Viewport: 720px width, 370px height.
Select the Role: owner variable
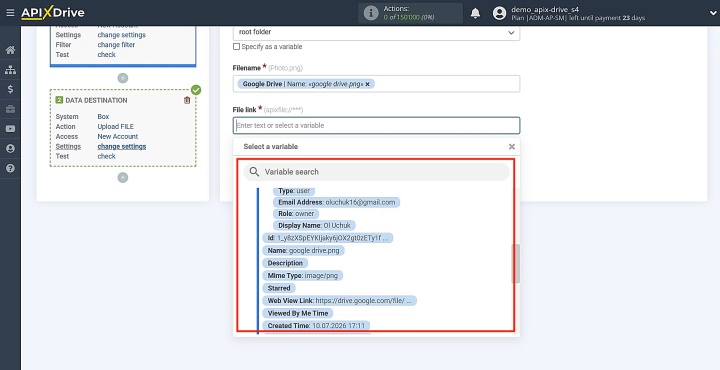(x=296, y=213)
